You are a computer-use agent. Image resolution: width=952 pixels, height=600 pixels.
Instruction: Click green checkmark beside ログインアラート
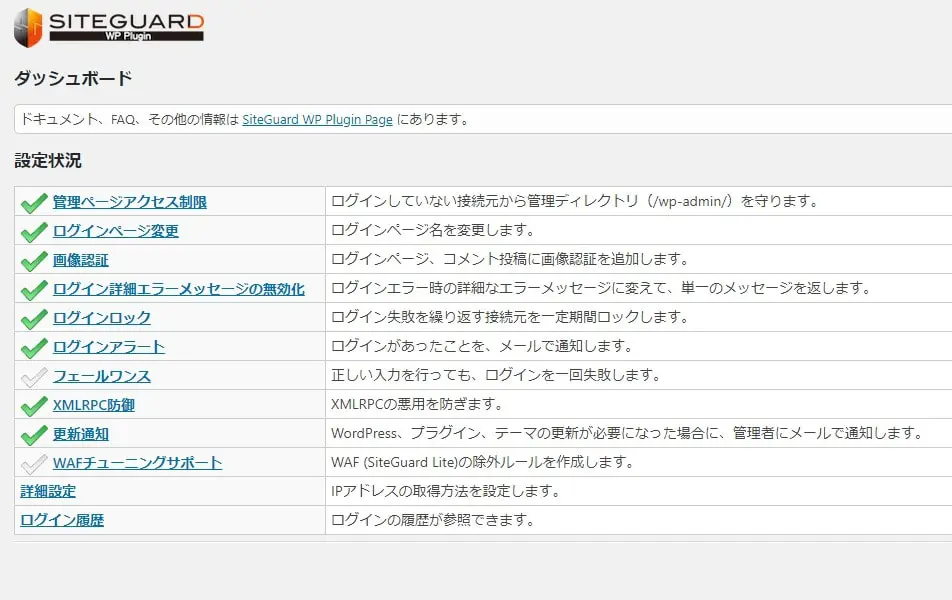click(x=34, y=347)
